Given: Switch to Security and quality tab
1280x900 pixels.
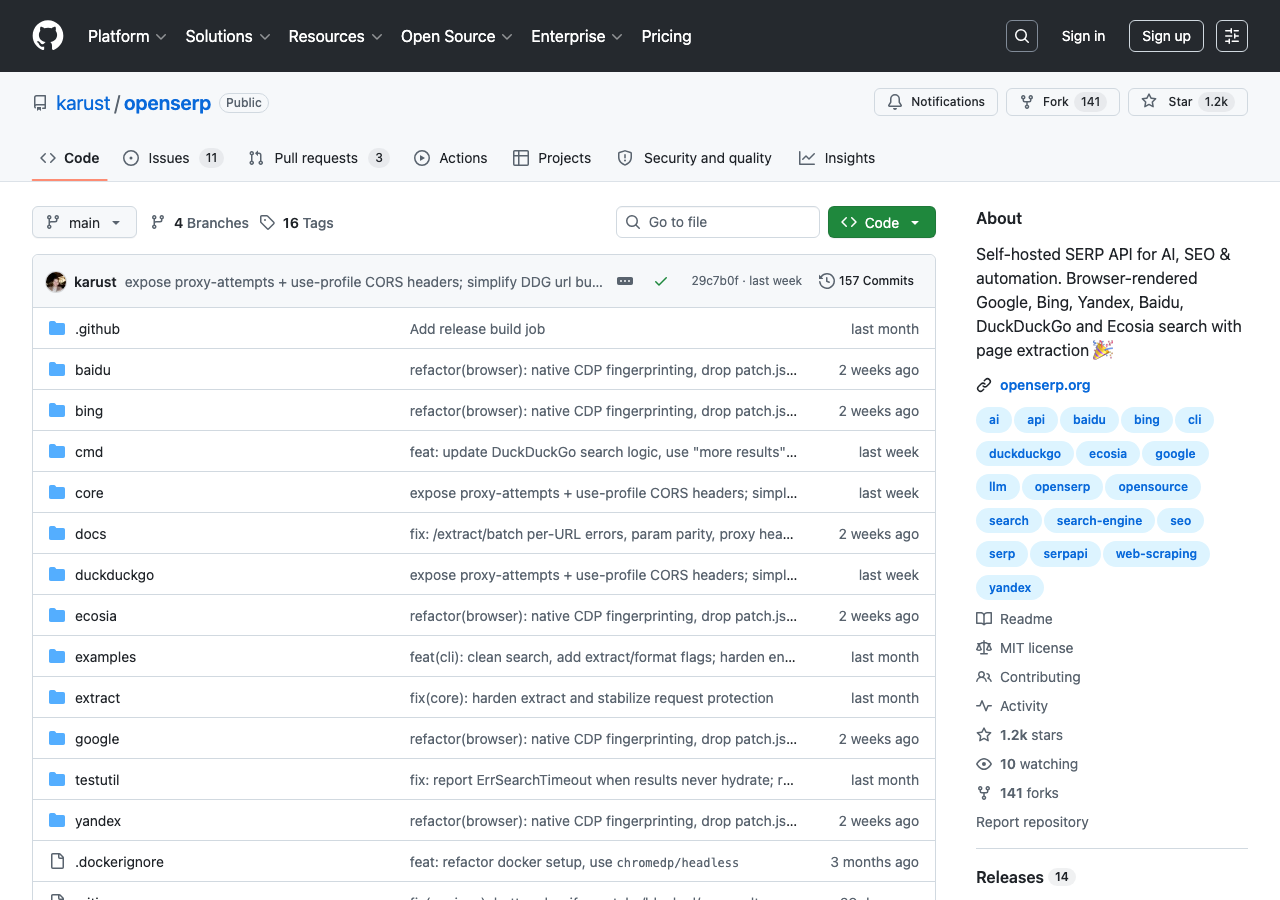Looking at the screenshot, I should 695,158.
